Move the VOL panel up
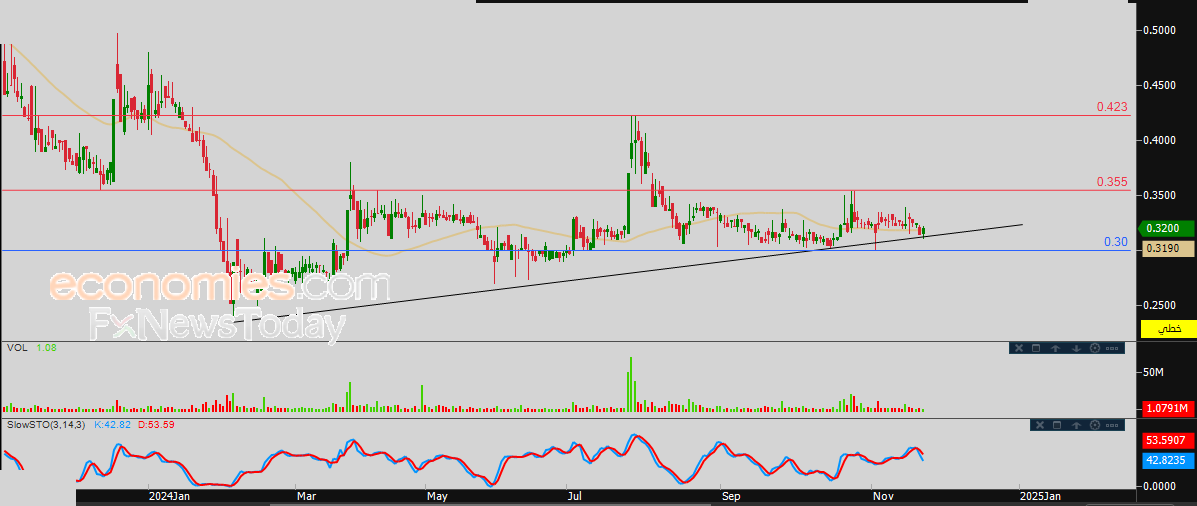Image resolution: width=1197 pixels, height=506 pixels. coord(1056,348)
